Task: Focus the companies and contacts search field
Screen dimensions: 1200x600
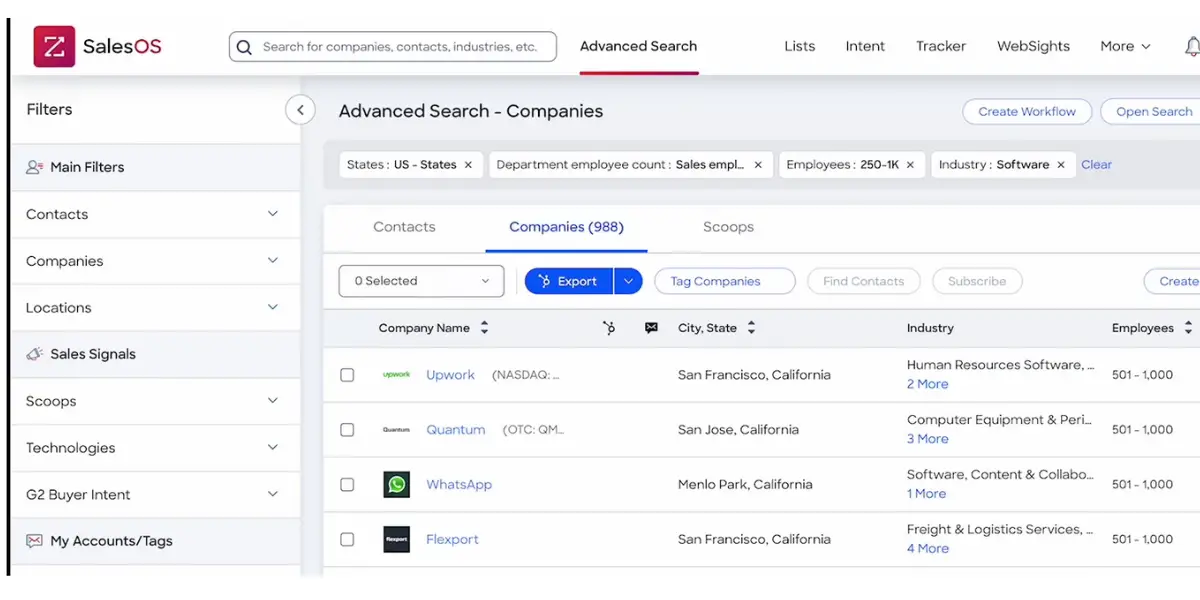Action: [393, 47]
